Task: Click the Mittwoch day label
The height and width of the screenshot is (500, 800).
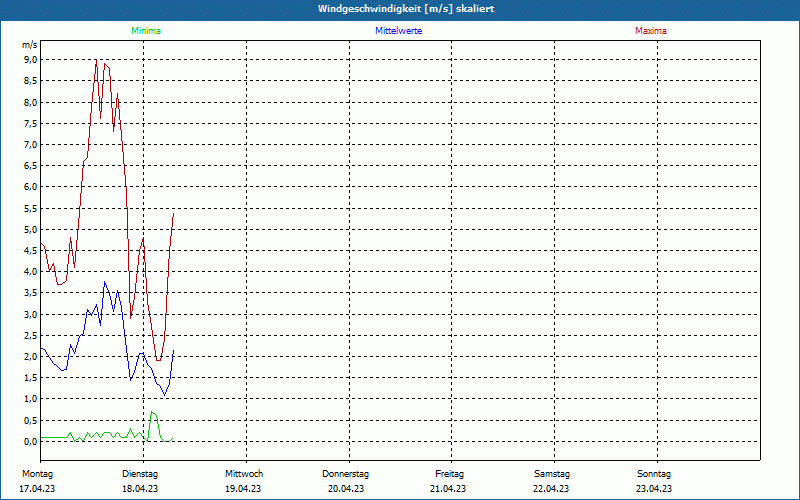Action: pyautogui.click(x=244, y=474)
